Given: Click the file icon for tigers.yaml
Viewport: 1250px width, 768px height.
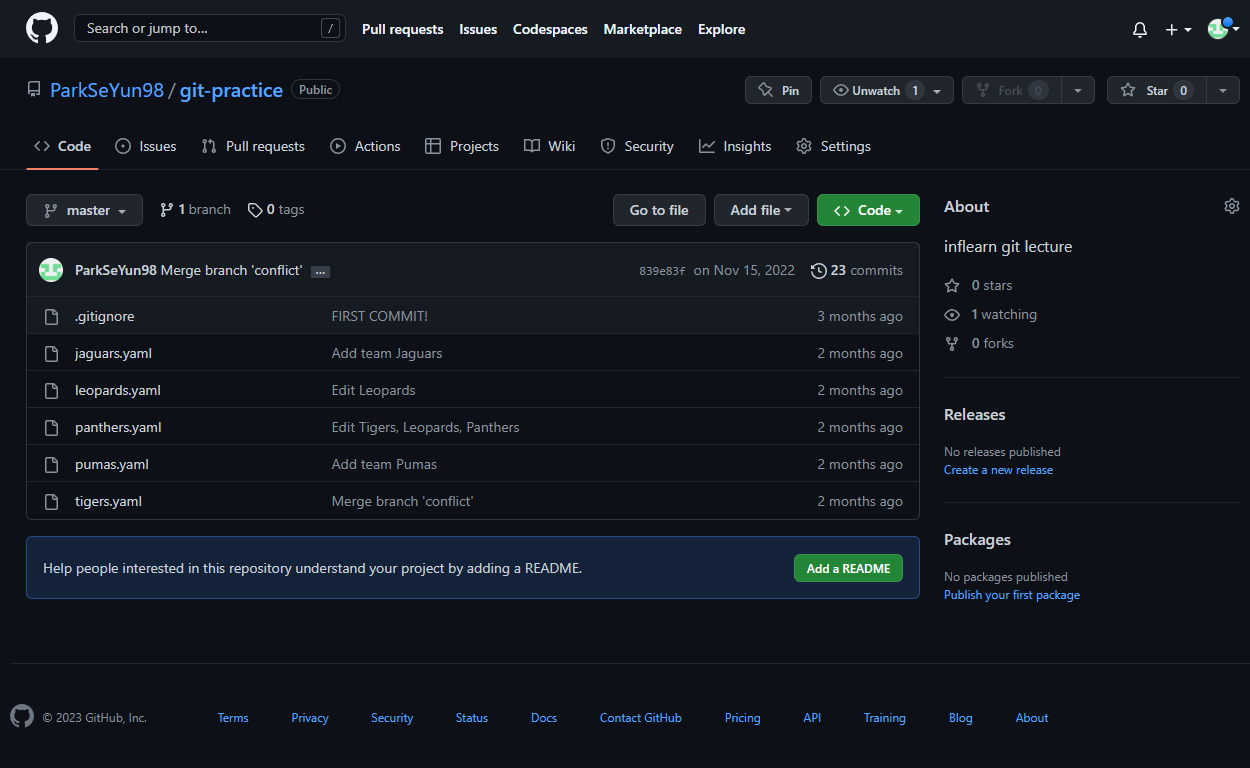Looking at the screenshot, I should click(x=52, y=501).
